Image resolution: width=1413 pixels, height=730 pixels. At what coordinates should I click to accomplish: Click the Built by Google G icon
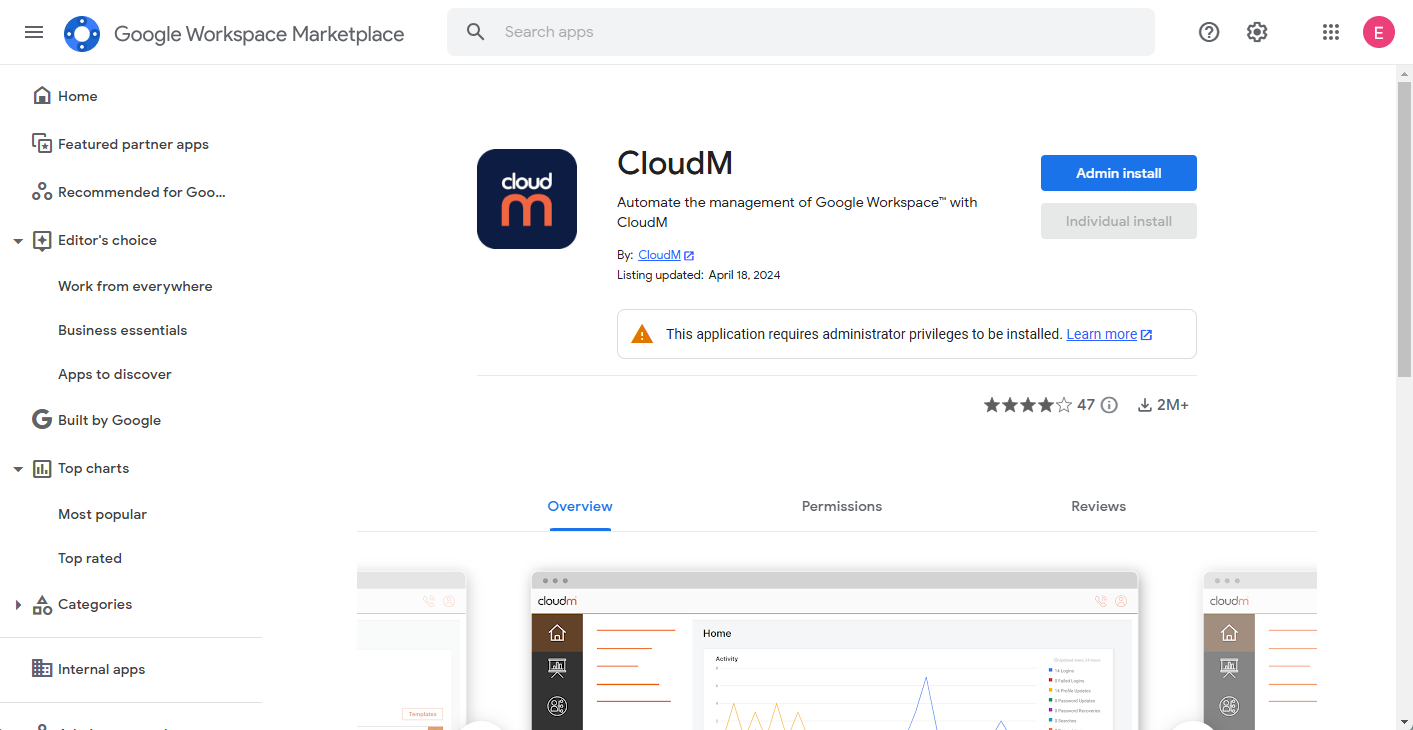(42, 420)
